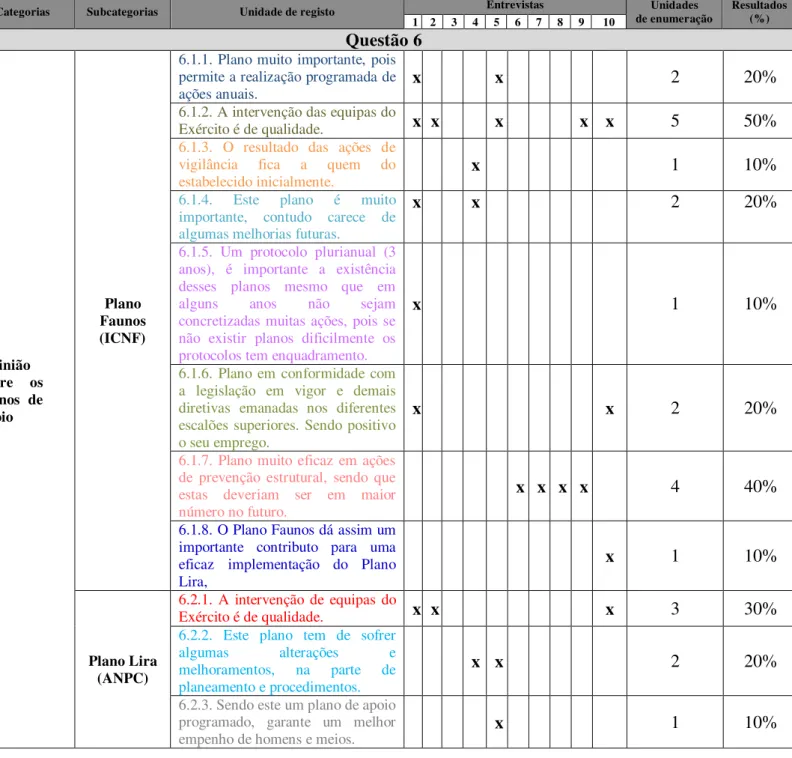Click the interview column header '10'
The height and width of the screenshot is (758, 792).
(x=609, y=22)
